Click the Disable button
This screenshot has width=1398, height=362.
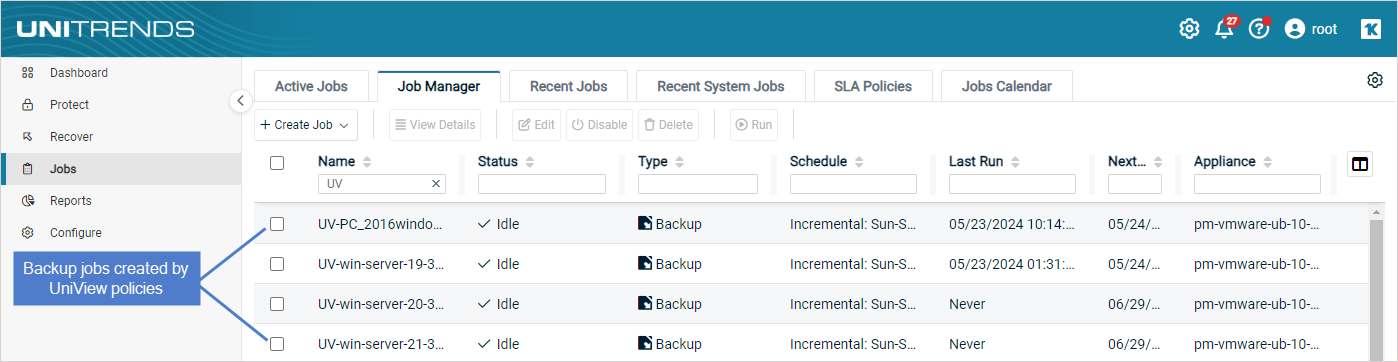coord(599,125)
